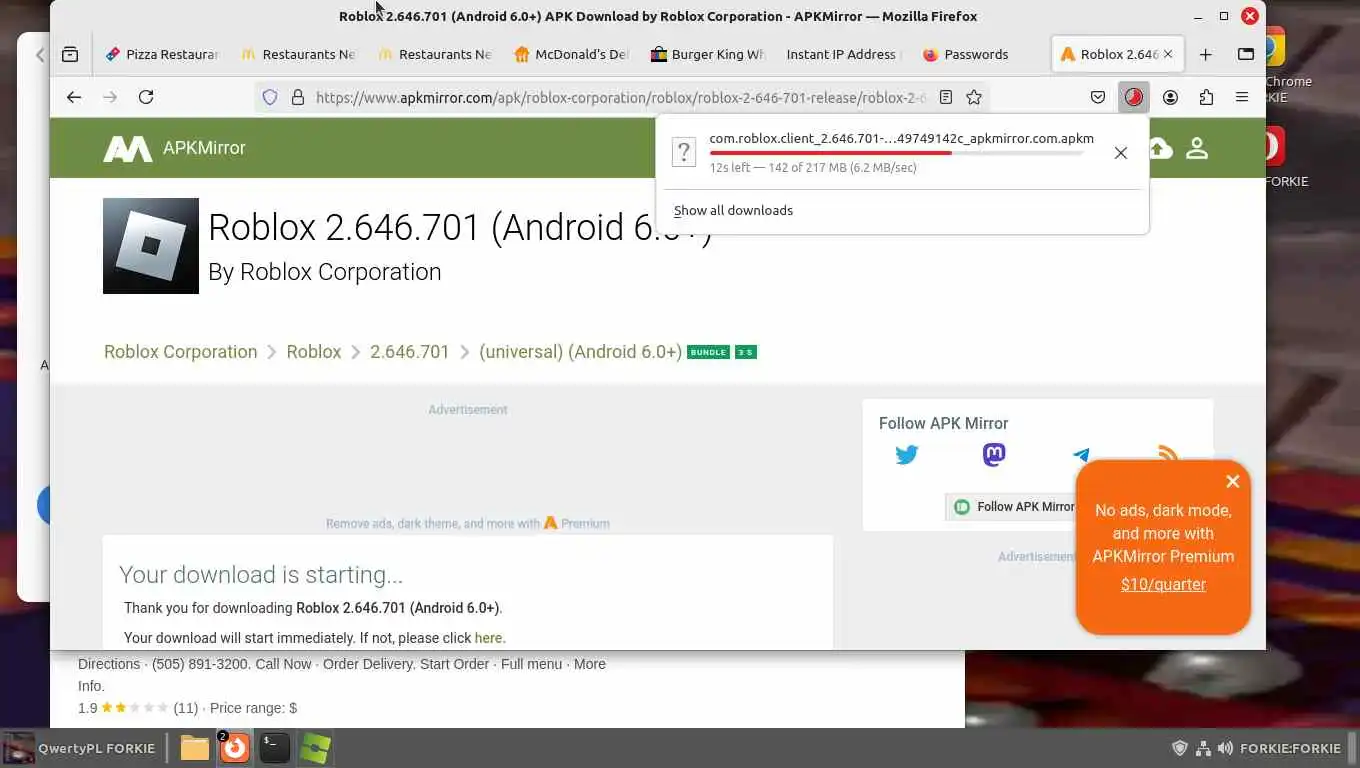View site security padlock info
The height and width of the screenshot is (768, 1360).
coord(297,97)
